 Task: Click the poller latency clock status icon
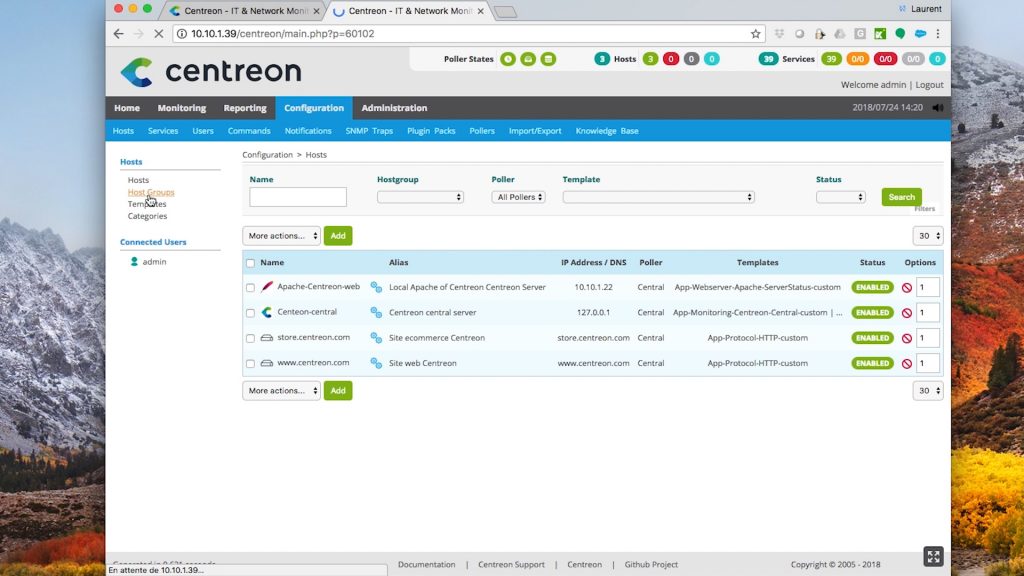(508, 59)
